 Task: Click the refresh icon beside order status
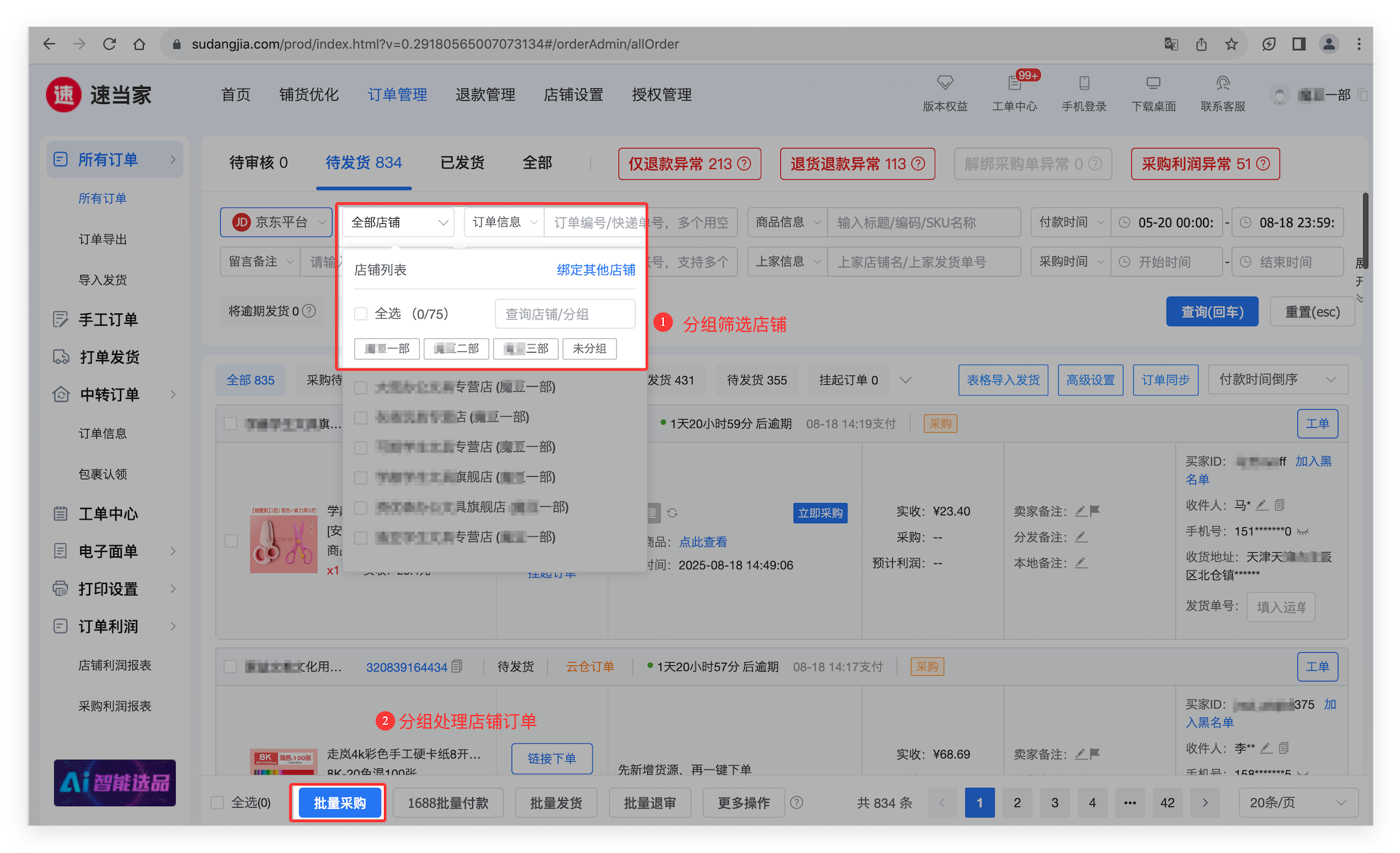pos(672,513)
